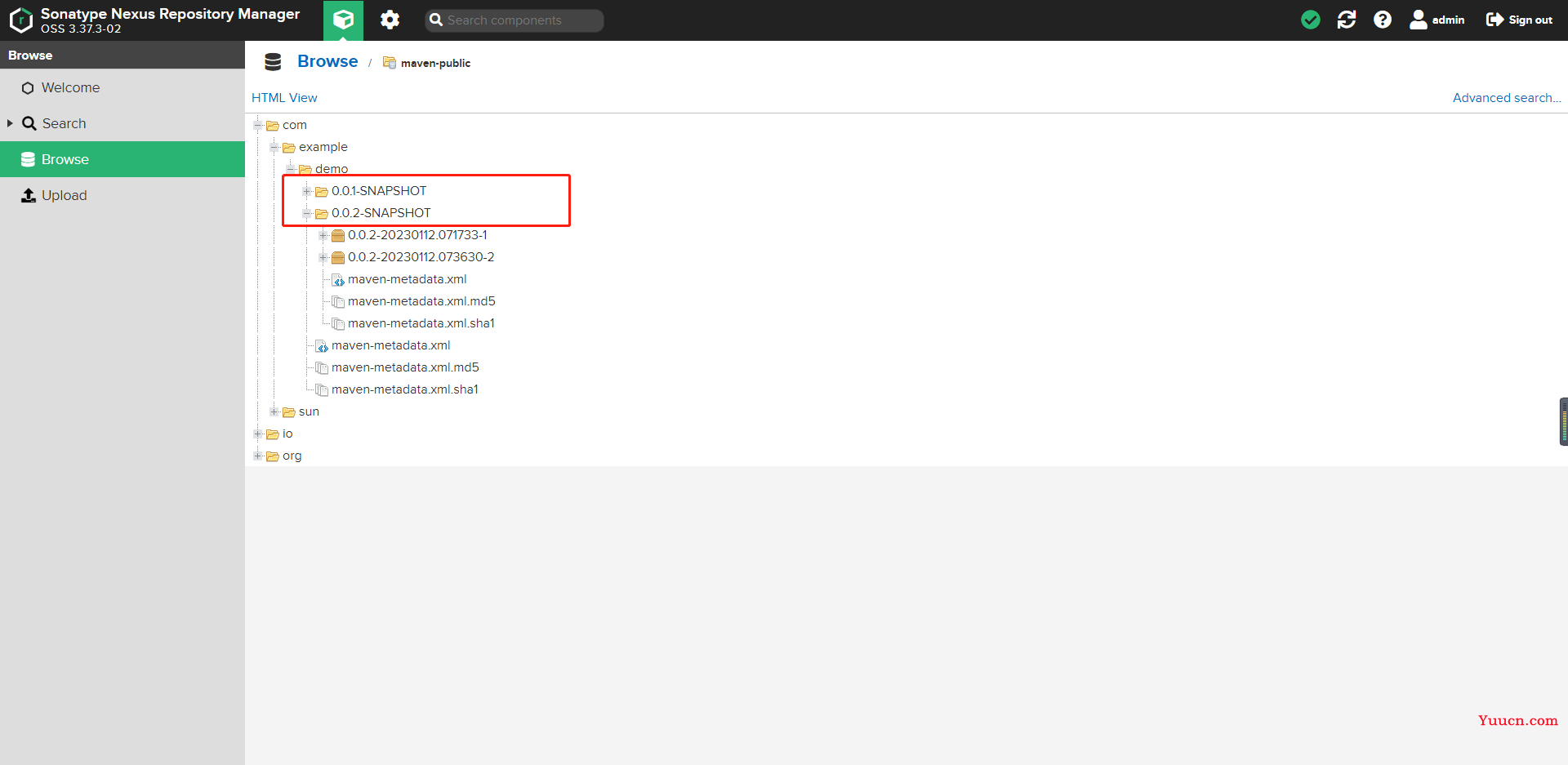Expand the io tree node
Screen dimensions: 1568x765
tap(258, 434)
